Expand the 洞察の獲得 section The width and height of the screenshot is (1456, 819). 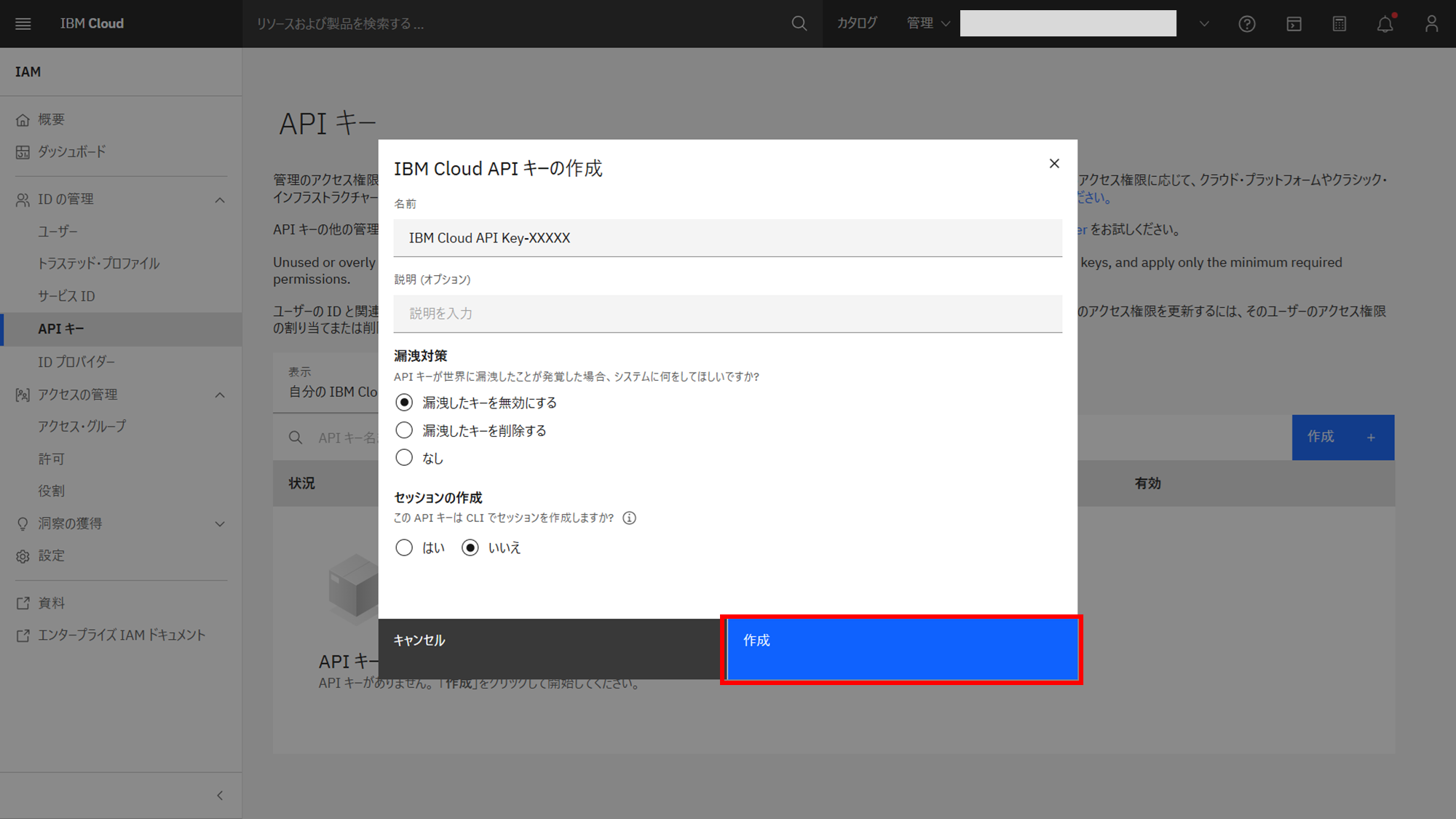pos(220,523)
